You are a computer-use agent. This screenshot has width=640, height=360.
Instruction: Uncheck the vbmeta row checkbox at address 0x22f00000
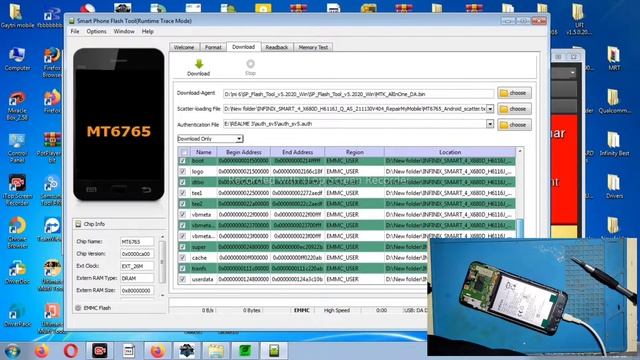pos(183,214)
